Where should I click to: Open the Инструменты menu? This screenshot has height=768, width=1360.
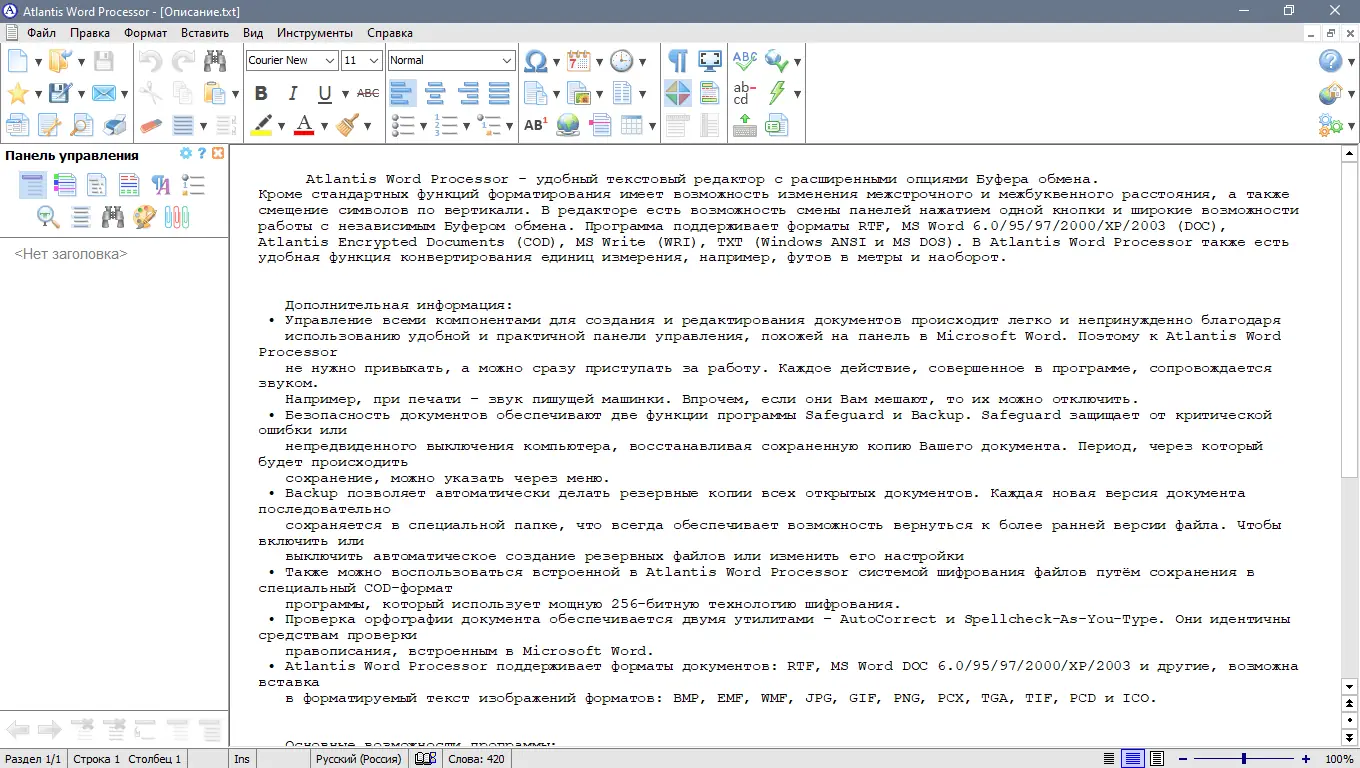pos(314,32)
